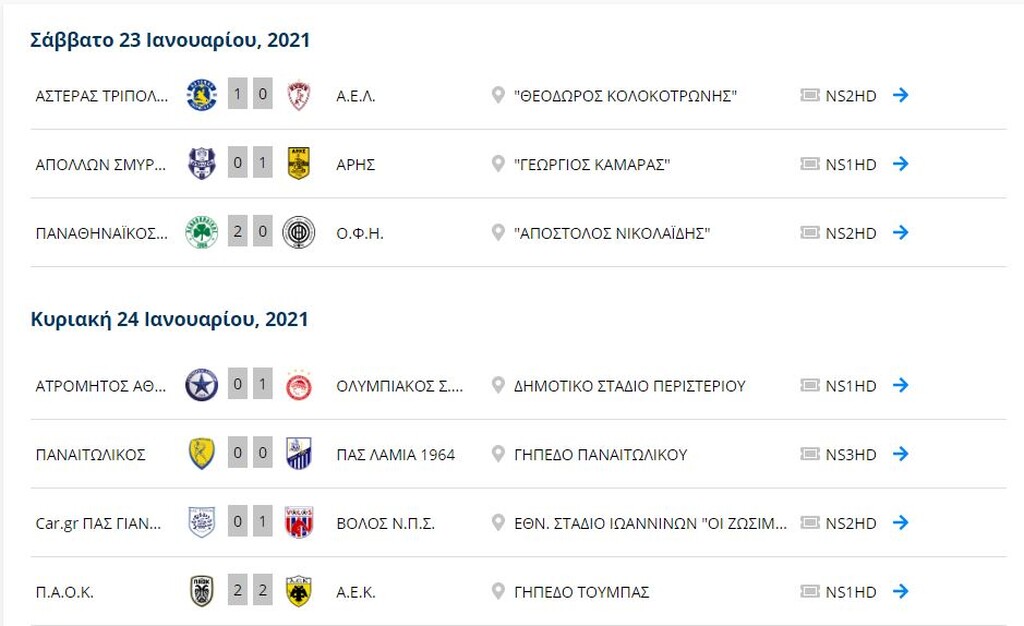
Task: Click the NS1HD channel label for Atromitos match
Action: pos(851,386)
